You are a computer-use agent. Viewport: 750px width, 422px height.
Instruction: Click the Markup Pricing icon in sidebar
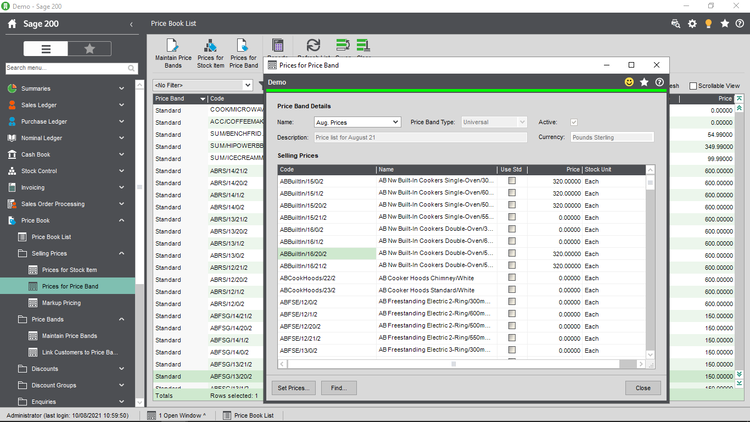tap(33, 303)
